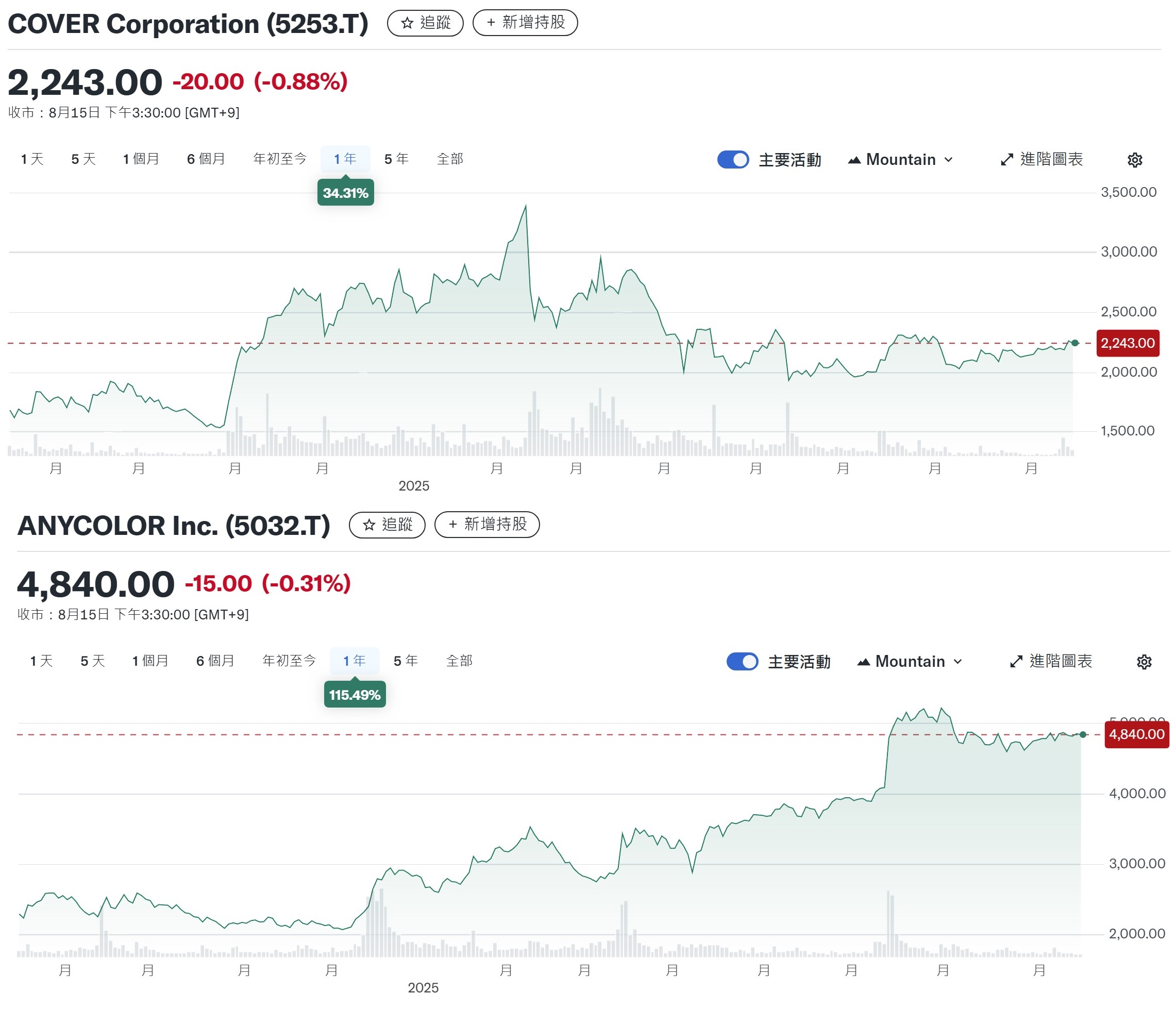Select 全部 range on ANYCOLOR chart
Screen dimensions: 1176x1009
click(x=459, y=661)
